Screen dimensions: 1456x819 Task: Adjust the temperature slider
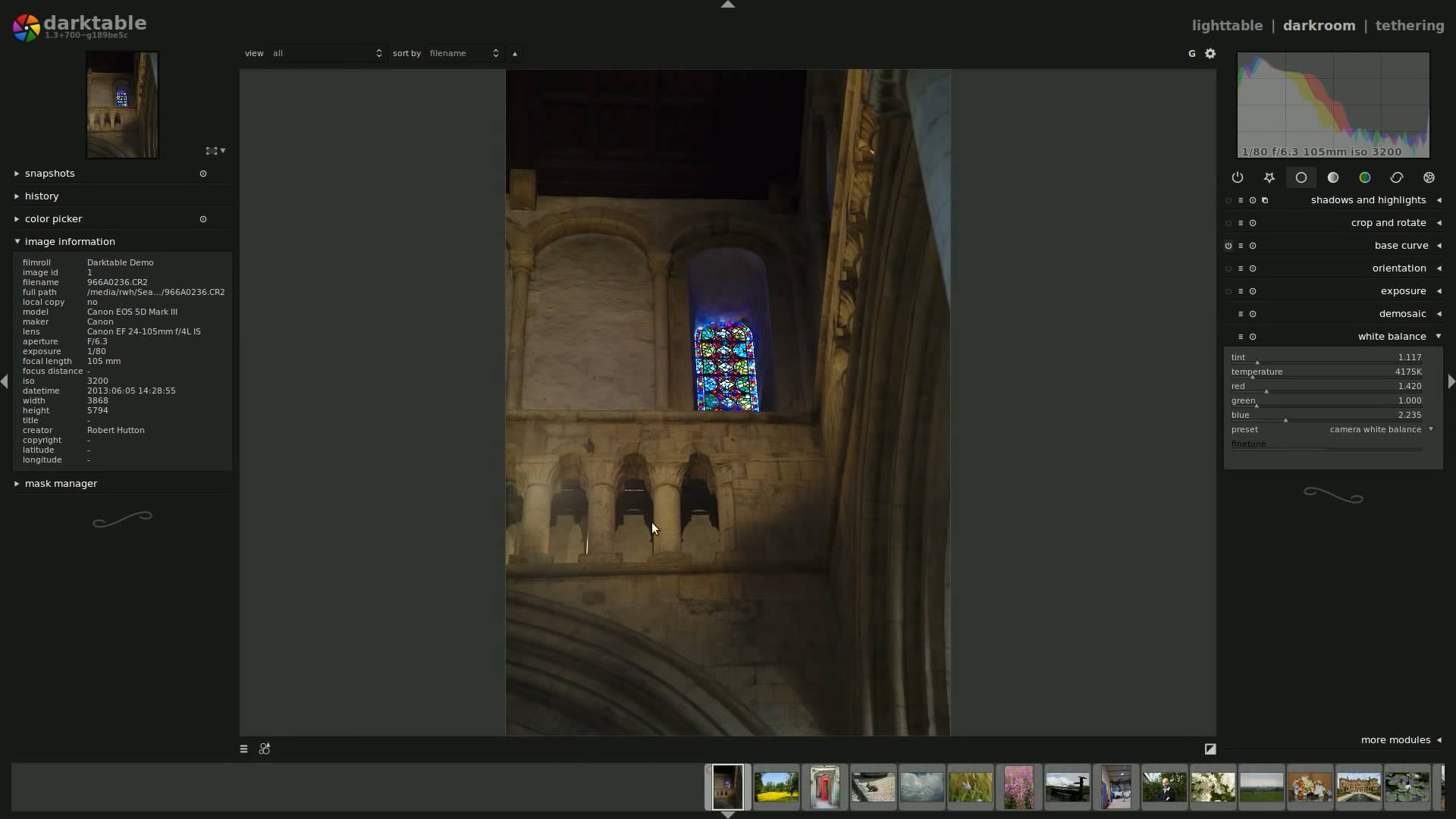pyautogui.click(x=1327, y=372)
